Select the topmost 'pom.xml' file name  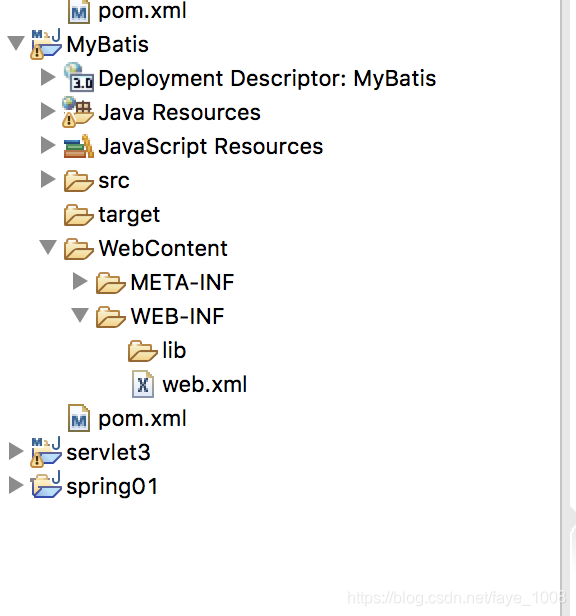pos(142,11)
